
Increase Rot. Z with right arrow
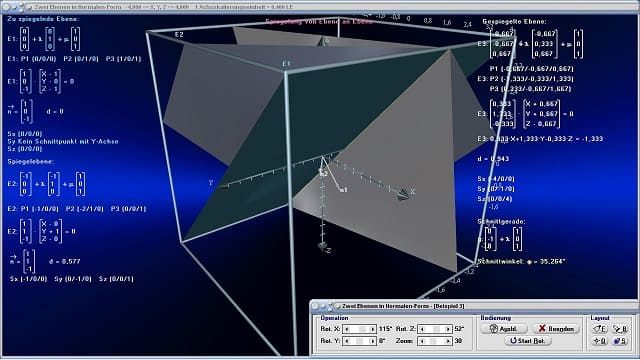447,329
